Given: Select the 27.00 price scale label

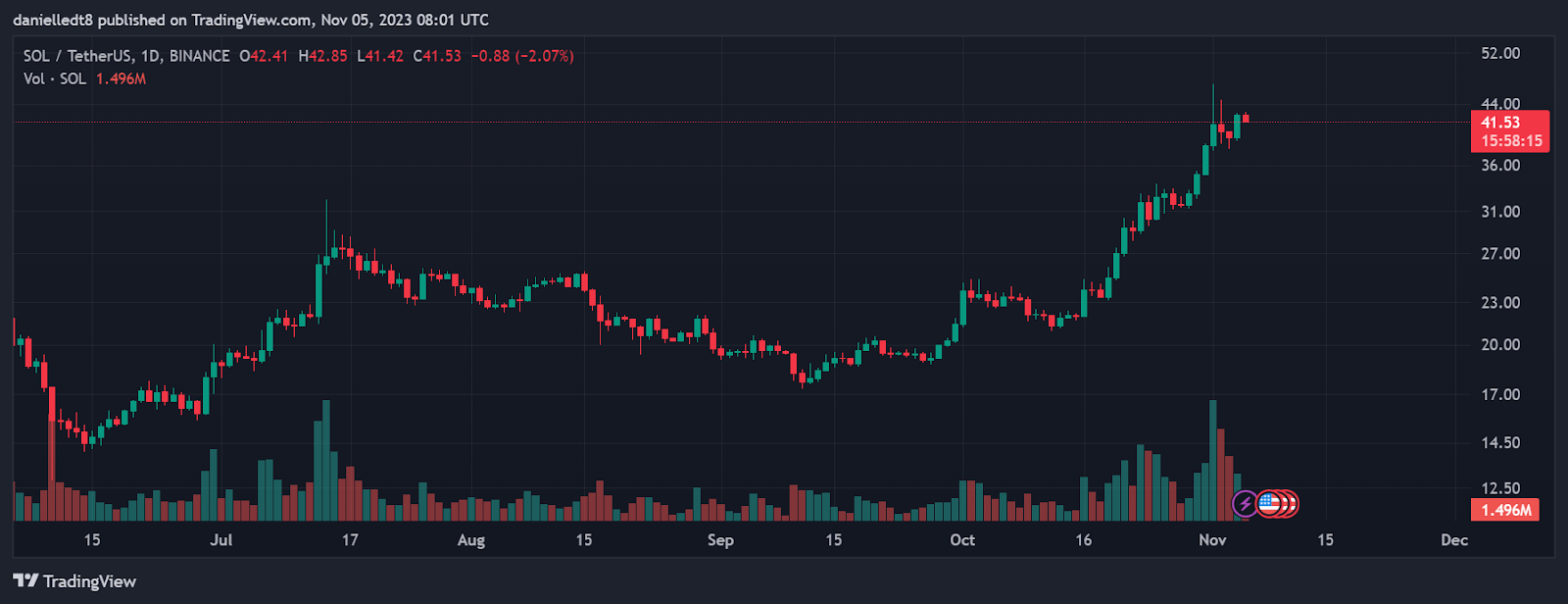Looking at the screenshot, I should 1500,253.
